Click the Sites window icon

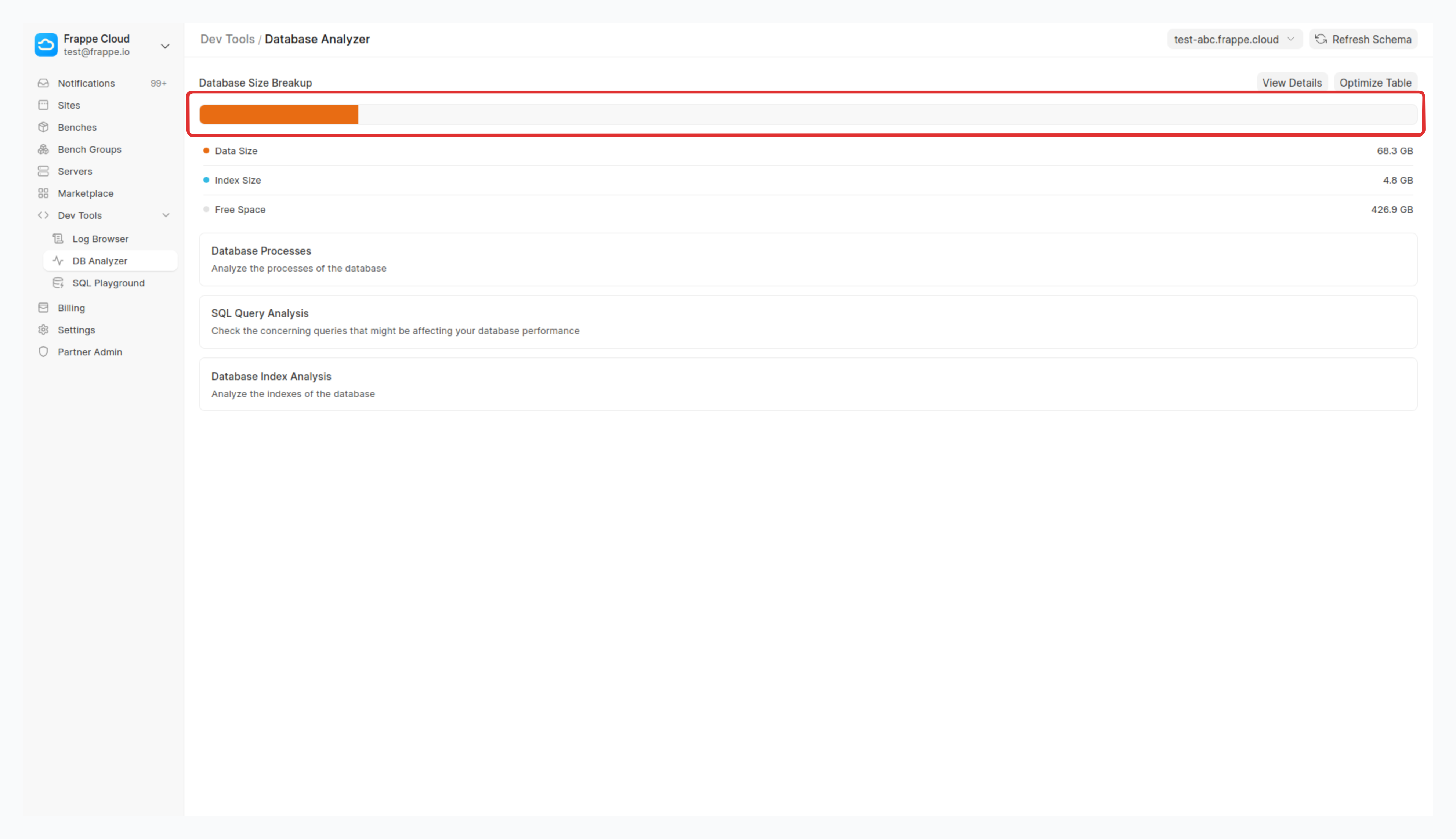pos(43,105)
